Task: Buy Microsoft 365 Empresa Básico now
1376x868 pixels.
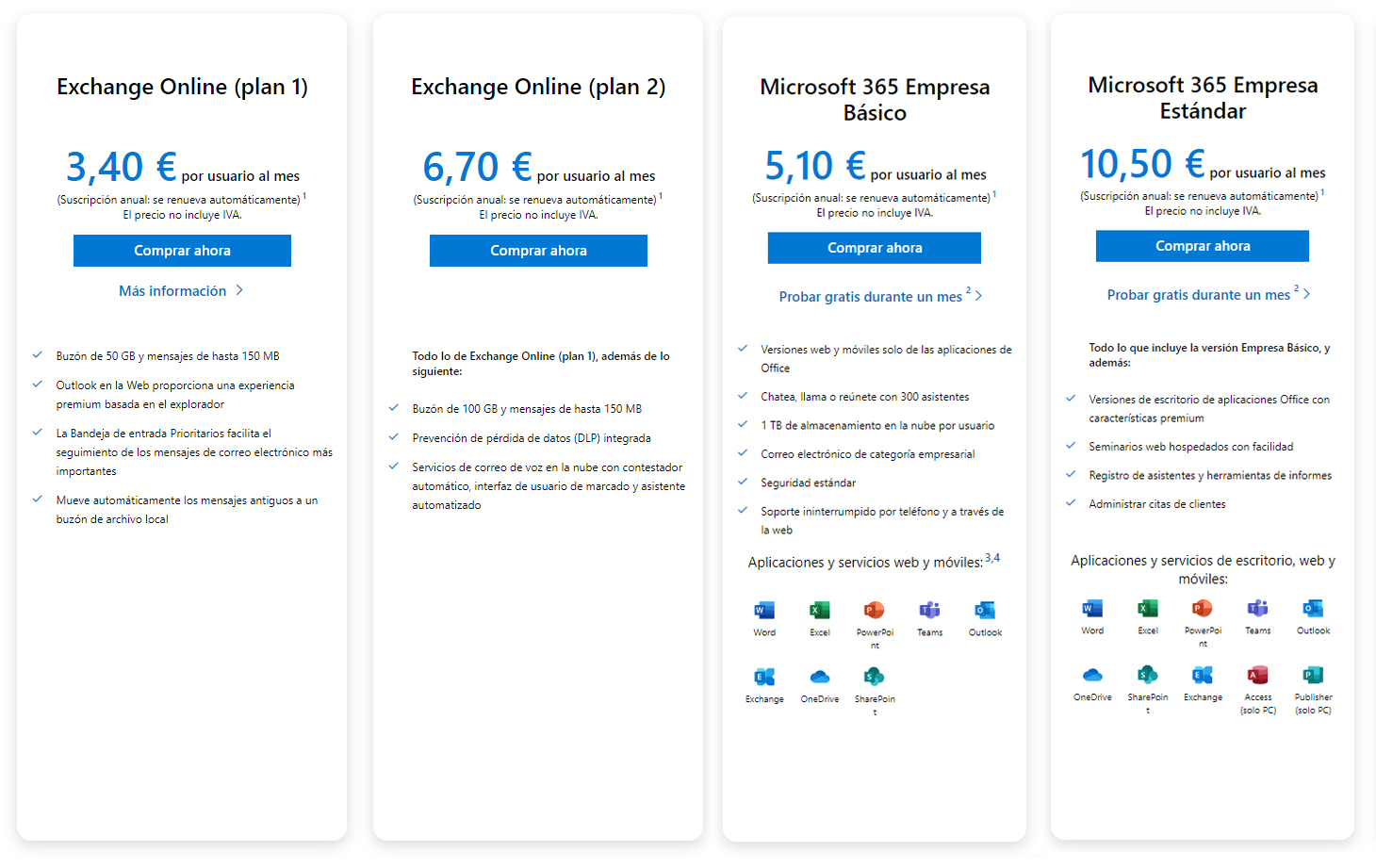Action: 875,248
